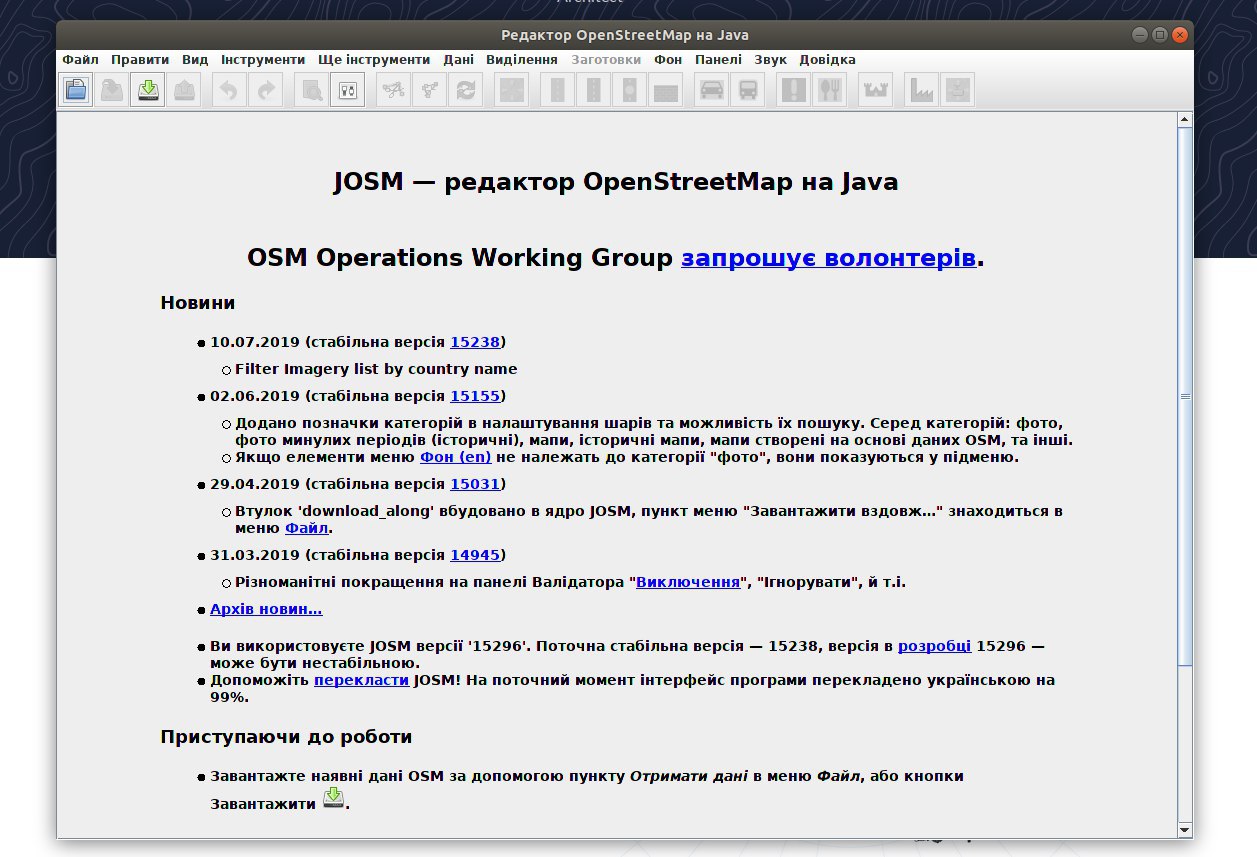Click the inline green download icon after Завантажити

tap(334, 799)
